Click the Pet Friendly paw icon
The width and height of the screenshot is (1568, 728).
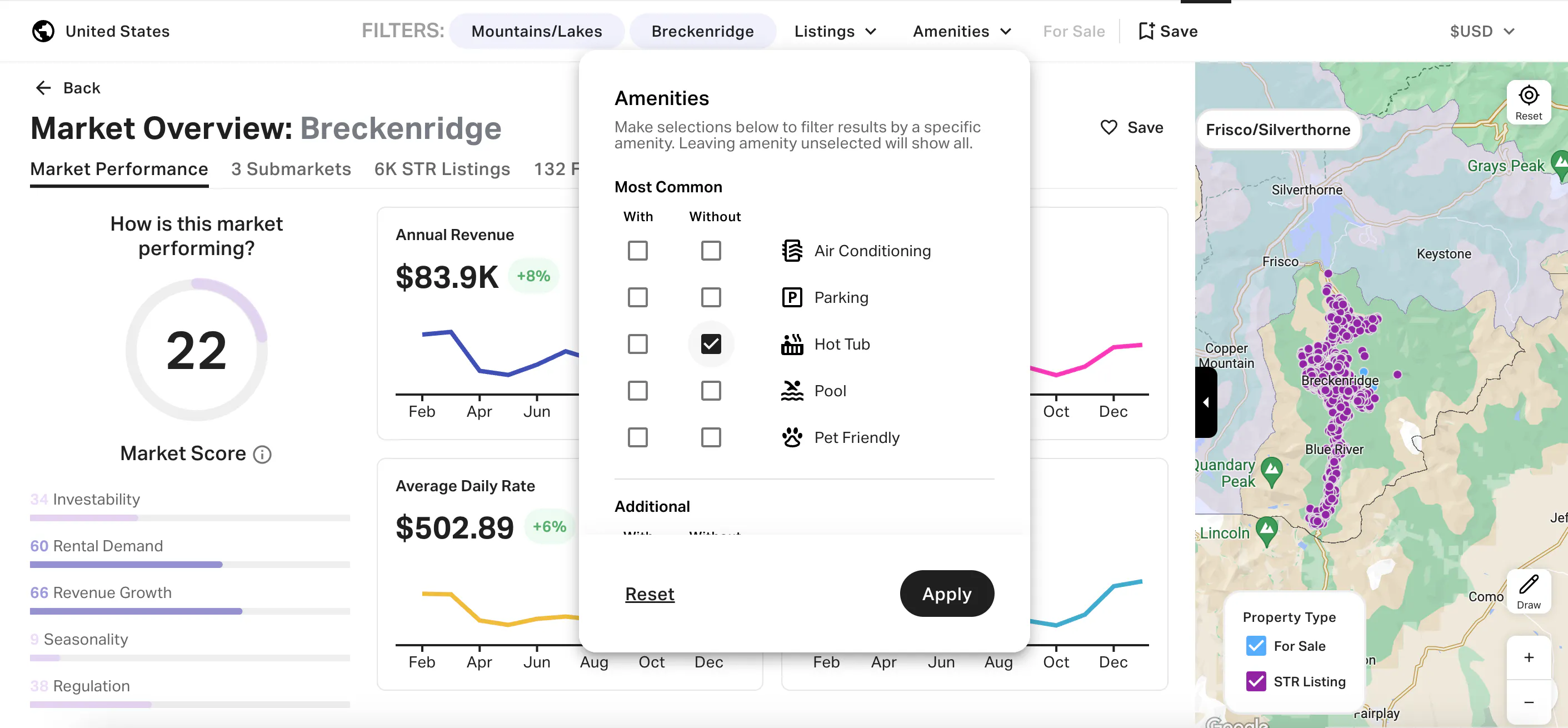(792, 438)
